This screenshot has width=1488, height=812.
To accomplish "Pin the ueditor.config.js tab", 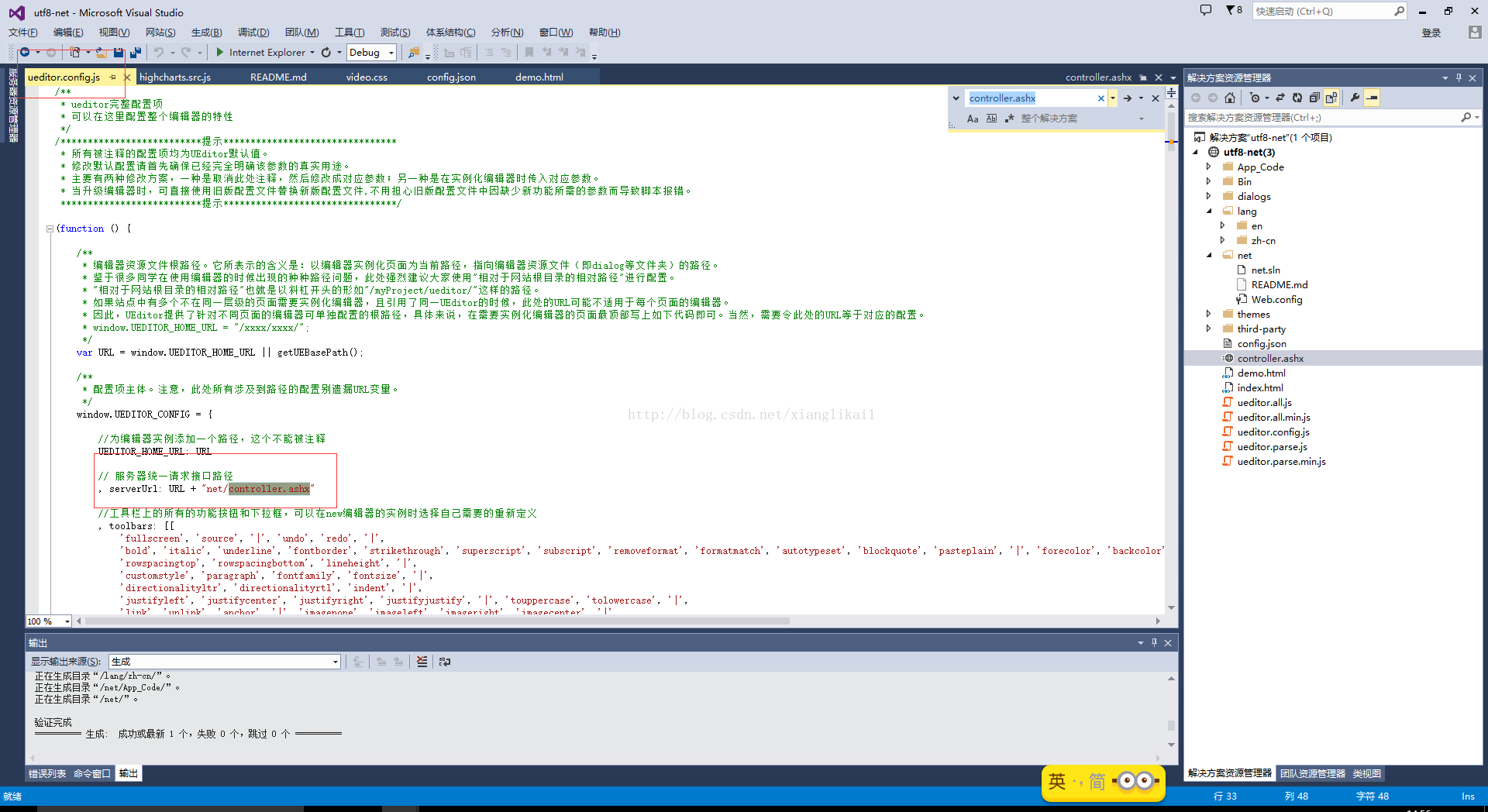I will click(x=113, y=77).
